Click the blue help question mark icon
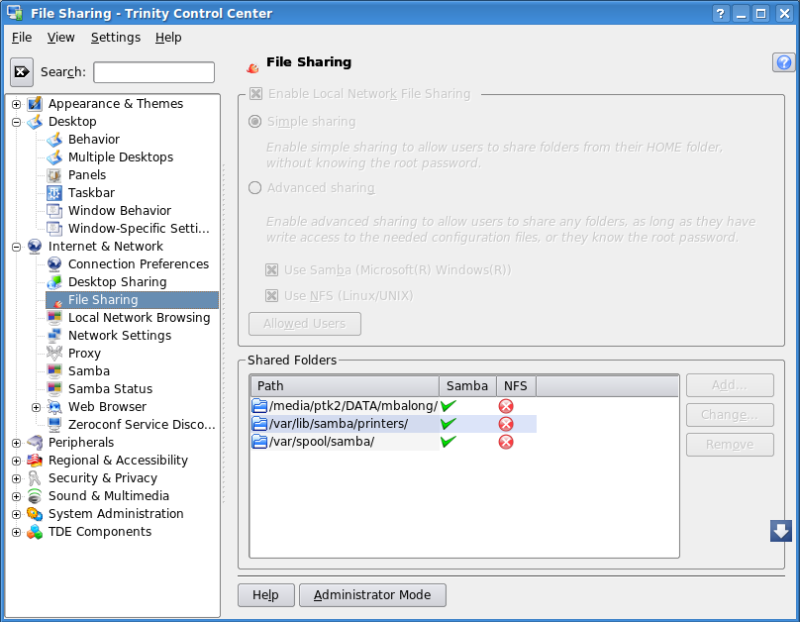Screen dimensions: 800x622 (783, 62)
